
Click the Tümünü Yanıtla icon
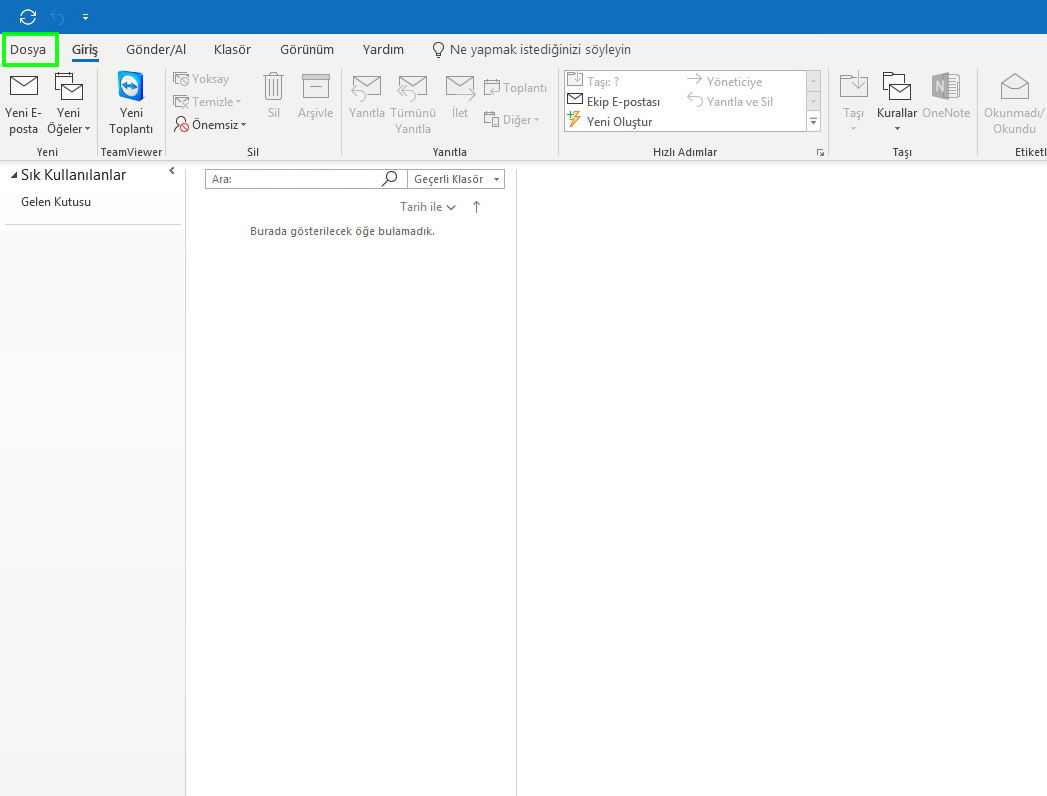tap(412, 95)
